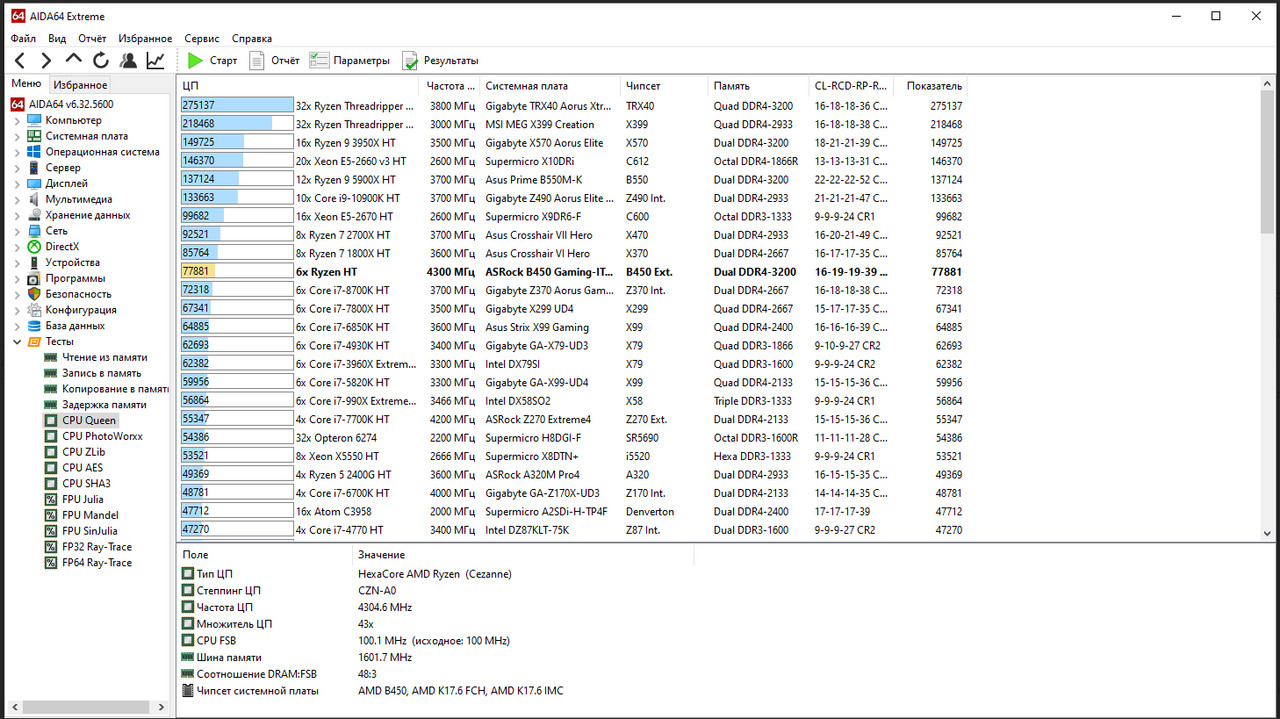The image size is (1280, 719).
Task: Select Задержка памяти test icon
Action: [52, 405]
